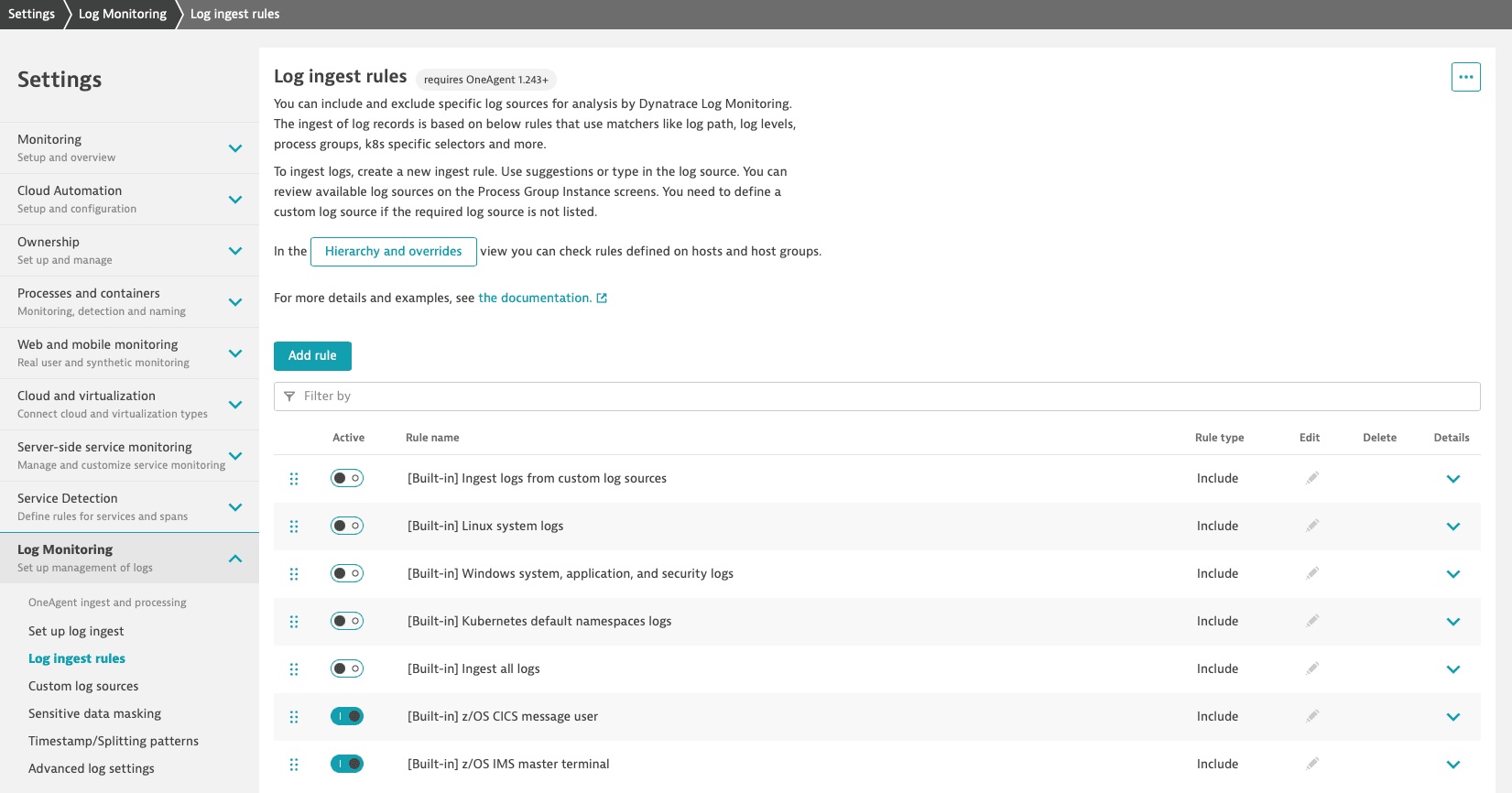Edit pencil for custom log sources rule
The height and width of the screenshot is (793, 1512).
[1312, 478]
